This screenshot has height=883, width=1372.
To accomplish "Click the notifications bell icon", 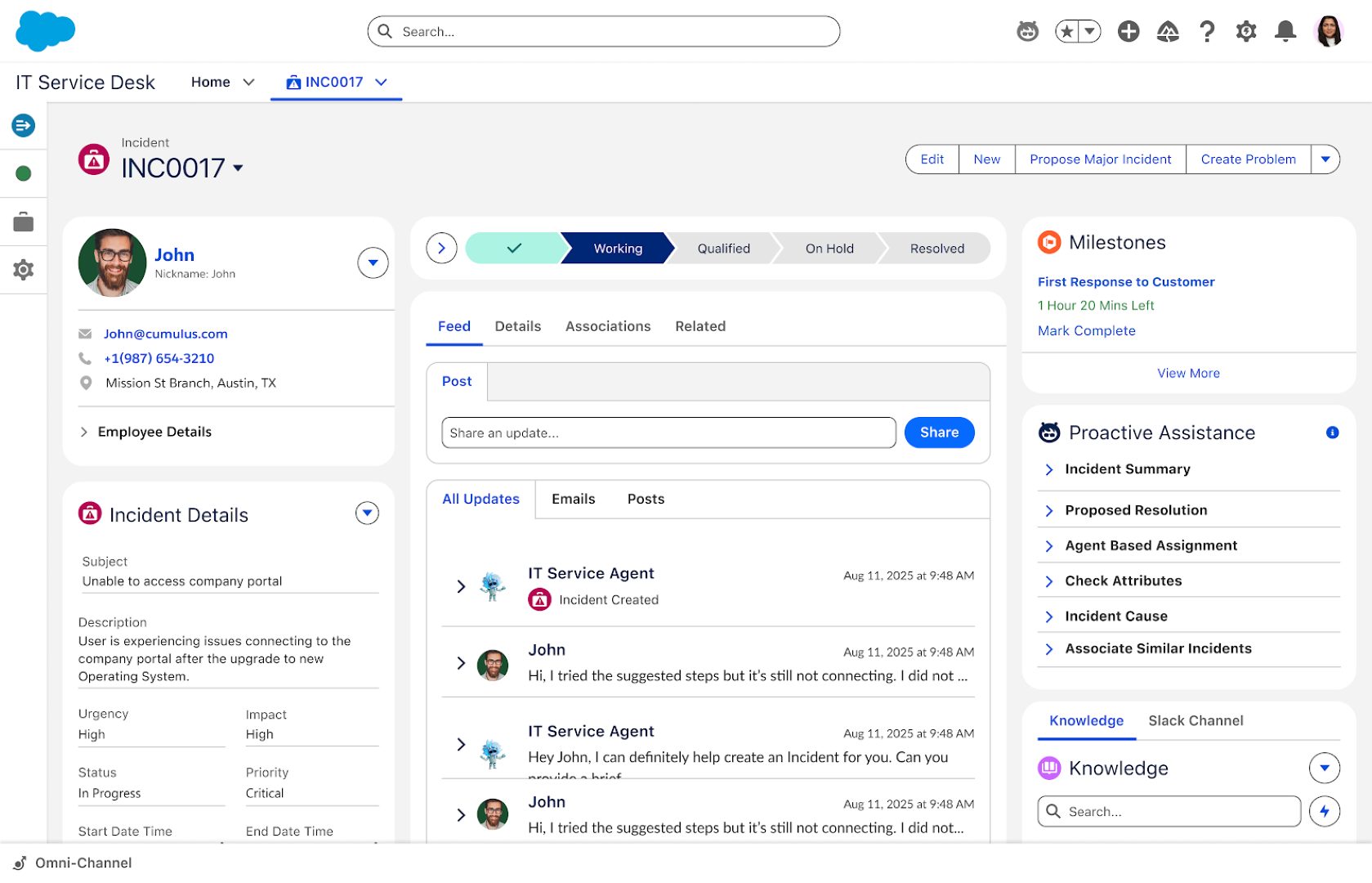I will 1285,32.
